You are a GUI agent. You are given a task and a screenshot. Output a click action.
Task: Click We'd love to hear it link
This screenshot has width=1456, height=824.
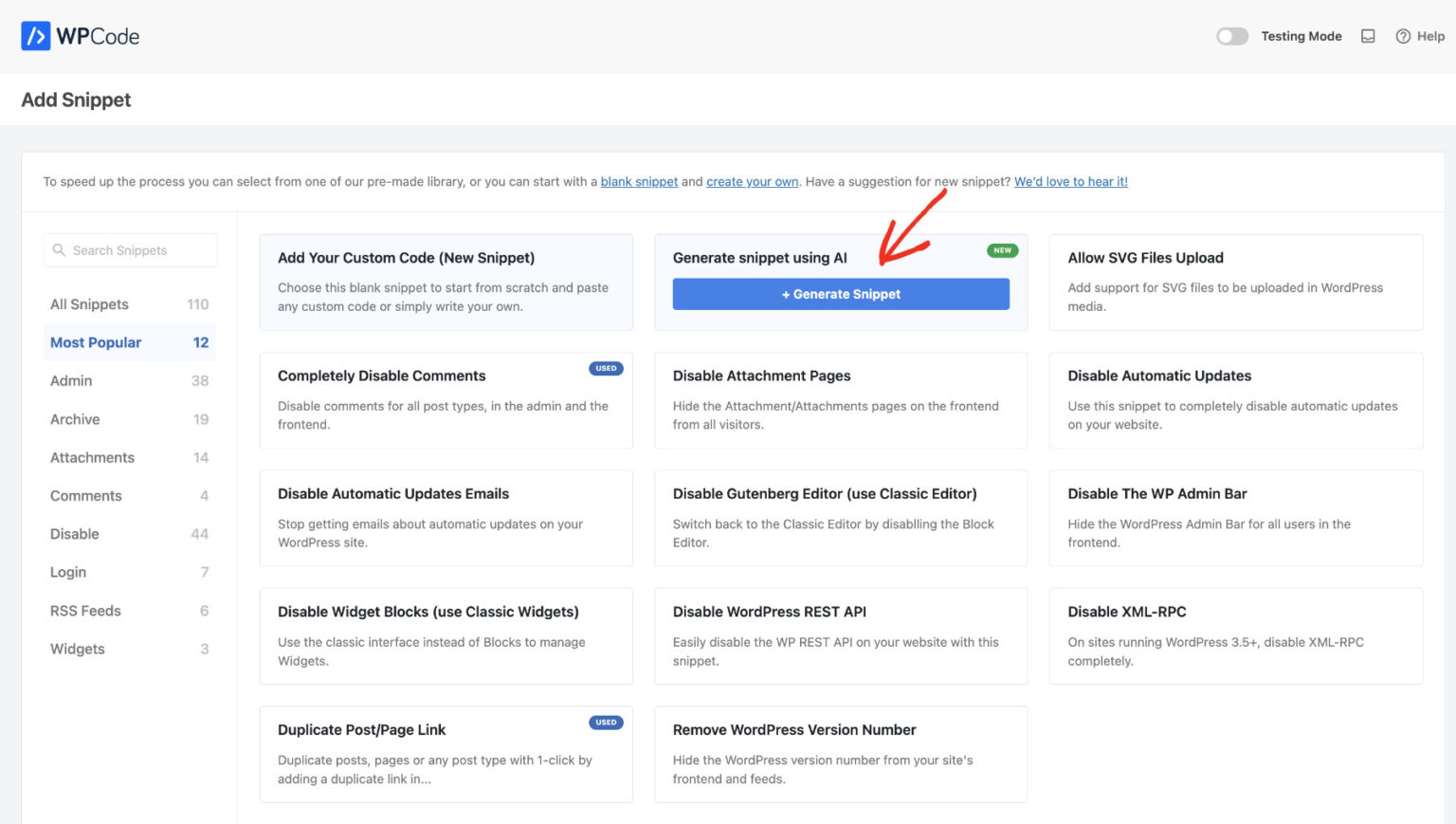1071,181
